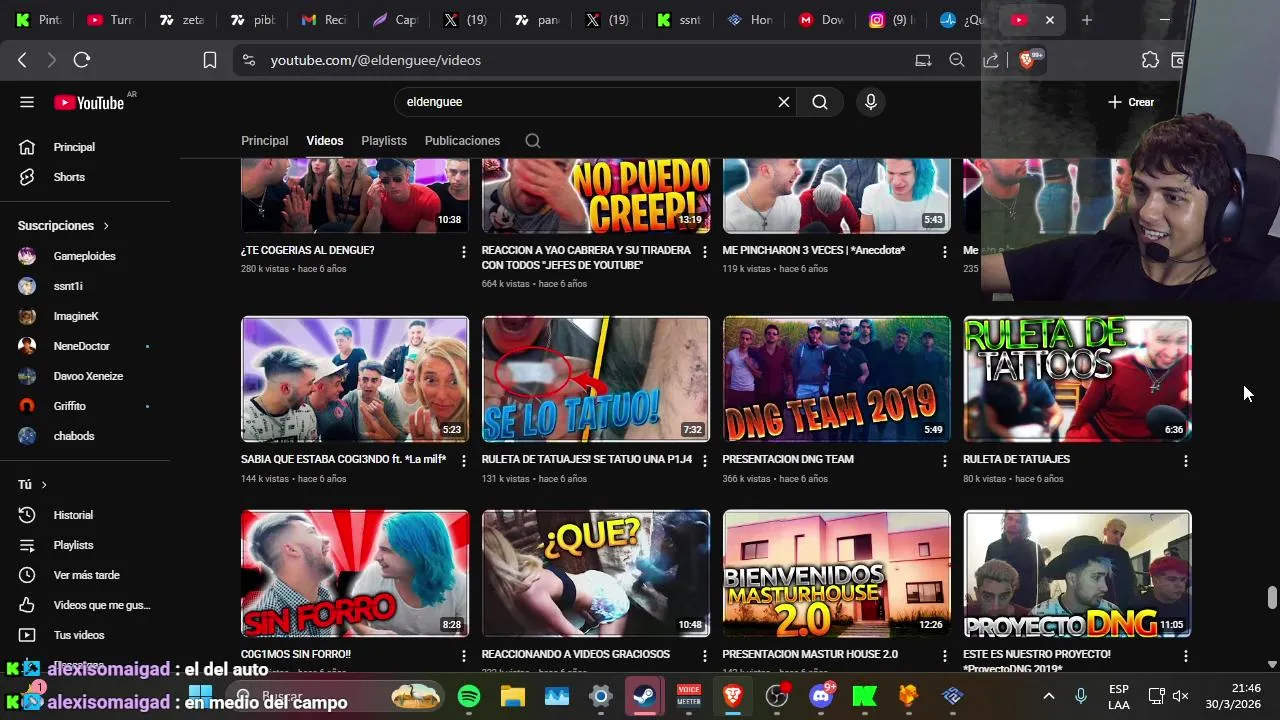The height and width of the screenshot is (720, 1280).
Task: Search within the channel using magnifier icon
Action: [x=533, y=141]
